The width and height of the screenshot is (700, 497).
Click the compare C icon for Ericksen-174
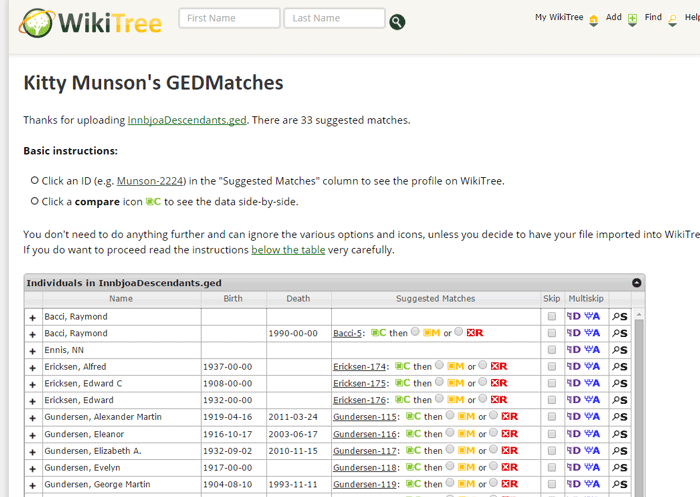point(403,366)
